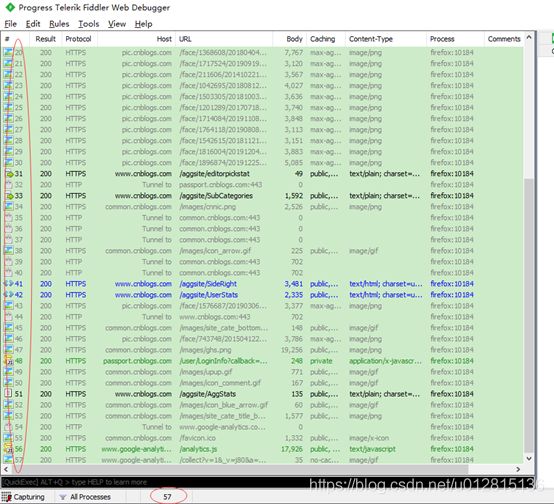
Task: Click the image icon of session 25
Action: tap(8, 107)
